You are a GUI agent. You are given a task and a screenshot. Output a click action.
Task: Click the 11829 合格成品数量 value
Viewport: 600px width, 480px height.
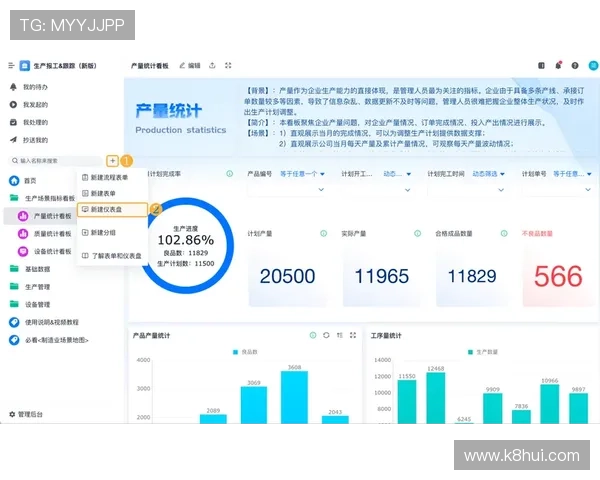(x=472, y=276)
